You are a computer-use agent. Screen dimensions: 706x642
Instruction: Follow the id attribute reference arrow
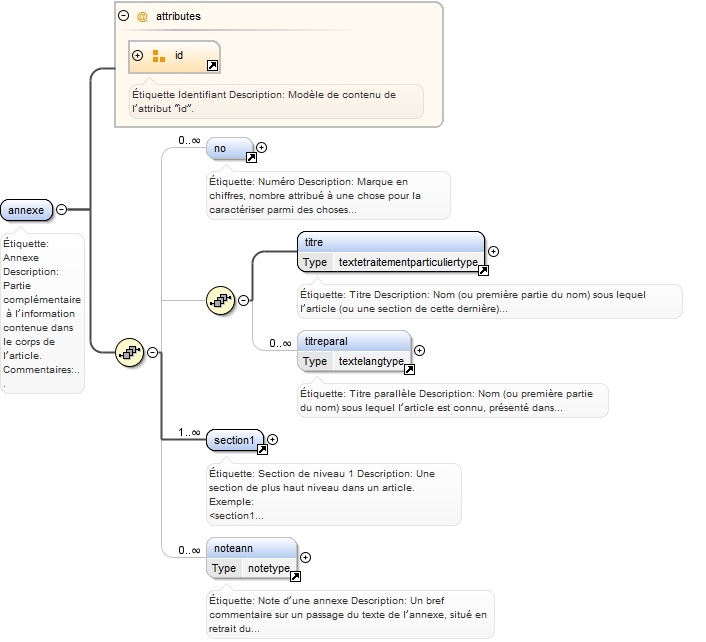pyautogui.click(x=212, y=66)
